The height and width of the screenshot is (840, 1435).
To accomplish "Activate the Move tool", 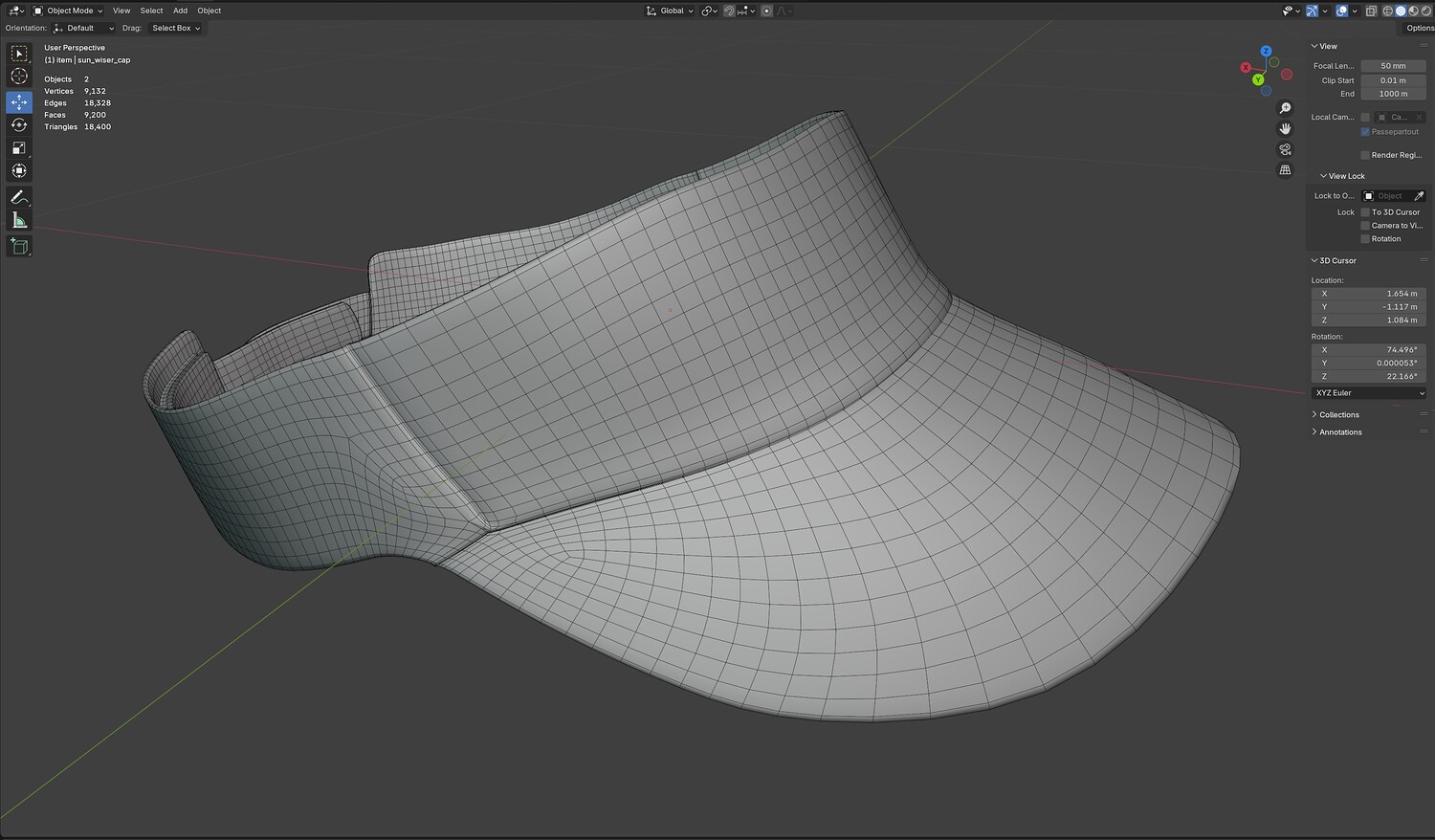I will point(19,101).
